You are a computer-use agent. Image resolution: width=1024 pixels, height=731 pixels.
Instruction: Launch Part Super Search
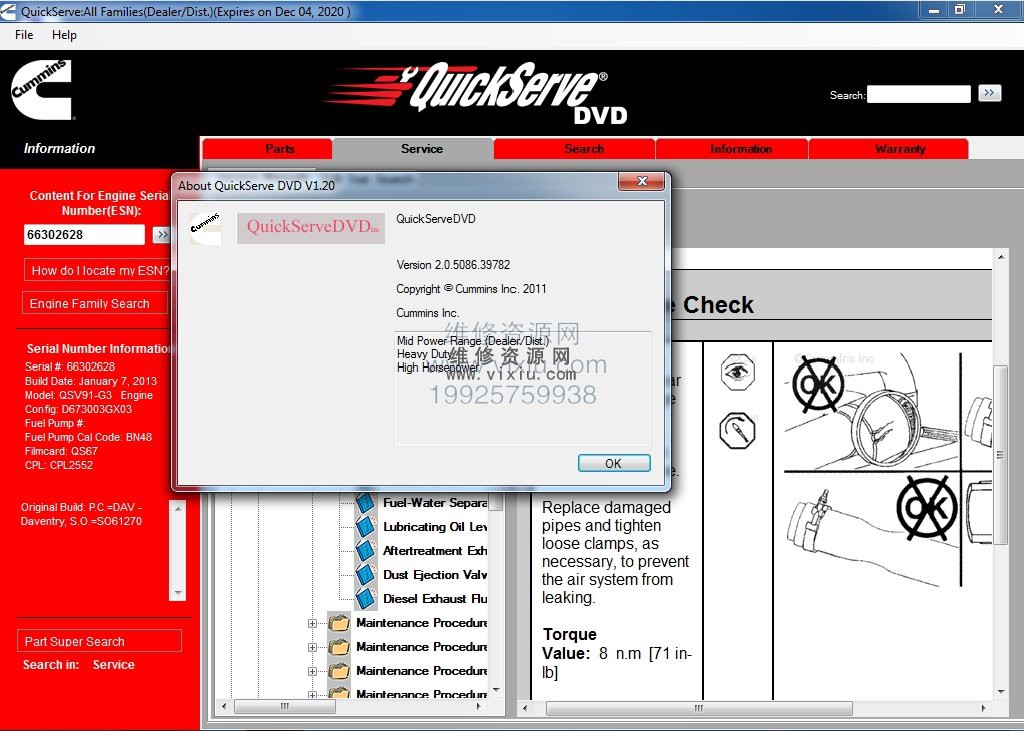[99, 642]
